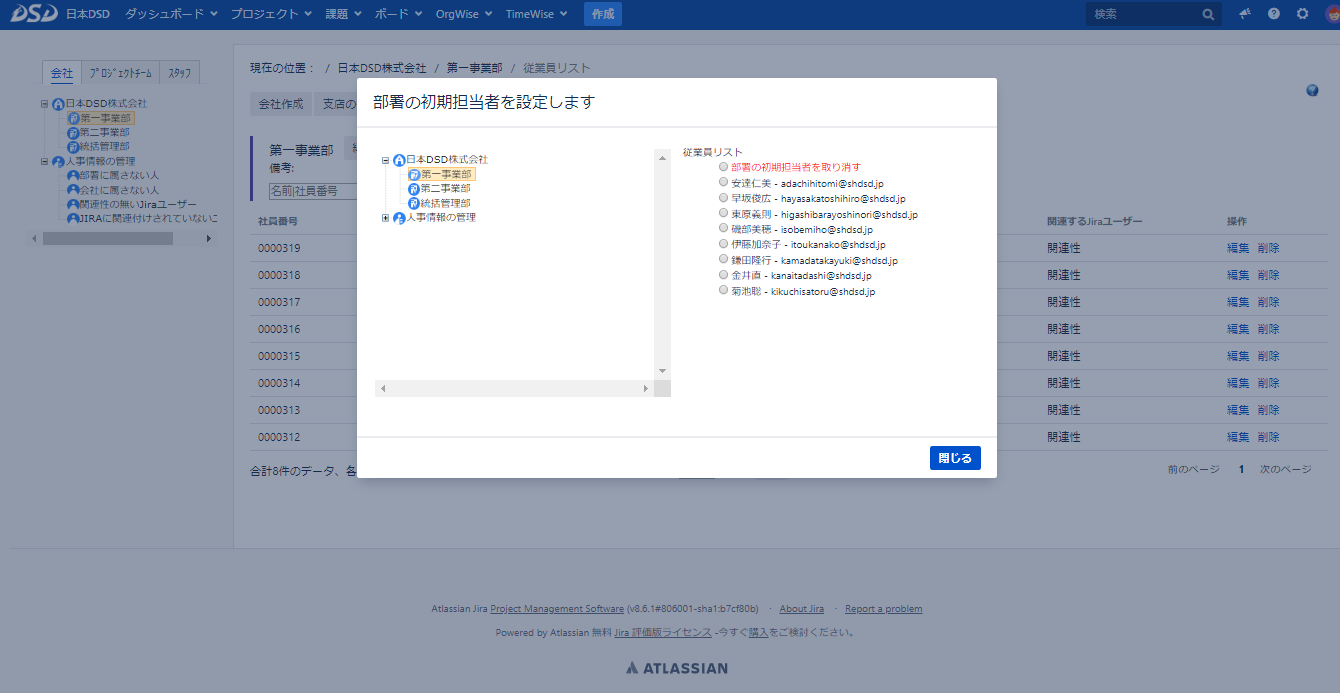Screen dimensions: 1340x693
Task: Select radio for 鎌田隆行 kamadatakayuki
Action: click(x=723, y=259)
